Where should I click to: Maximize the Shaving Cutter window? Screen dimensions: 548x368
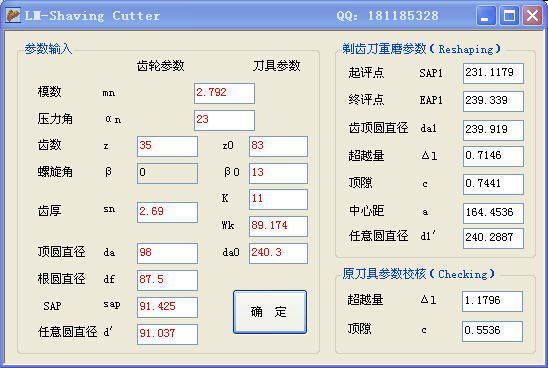pyautogui.click(x=509, y=16)
